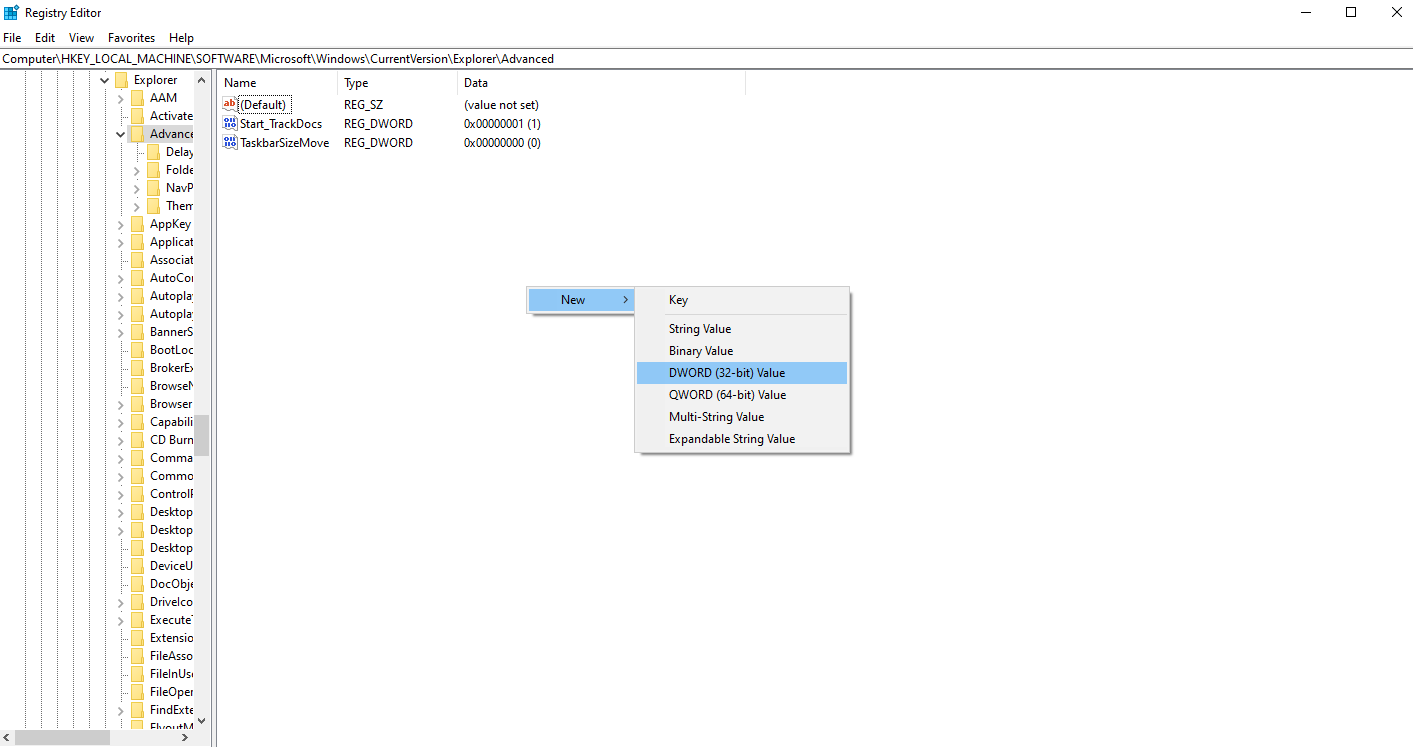Screen dimensions: 1413x747
Task: Expand the BannerS key
Action: click(x=121, y=332)
